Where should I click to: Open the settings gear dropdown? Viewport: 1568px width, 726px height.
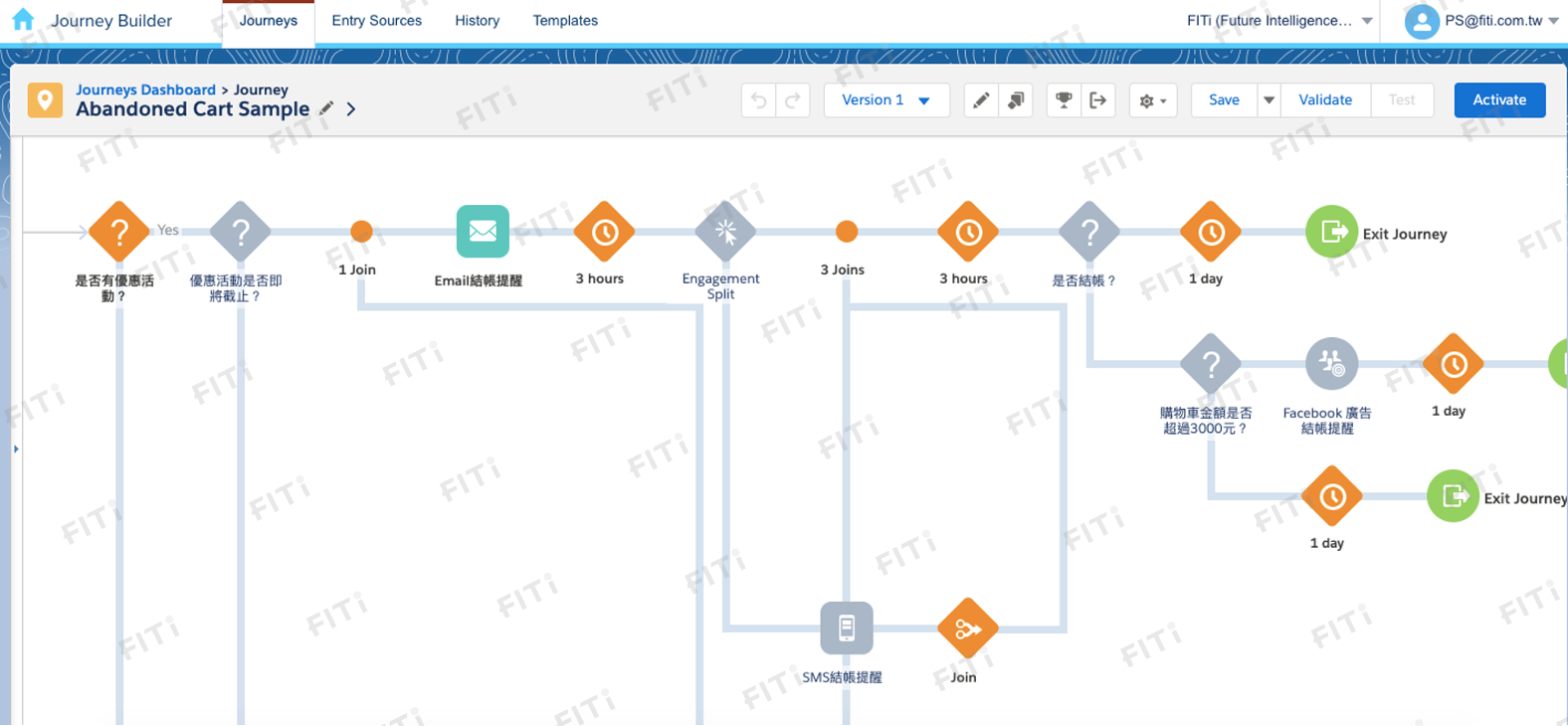[x=1152, y=100]
